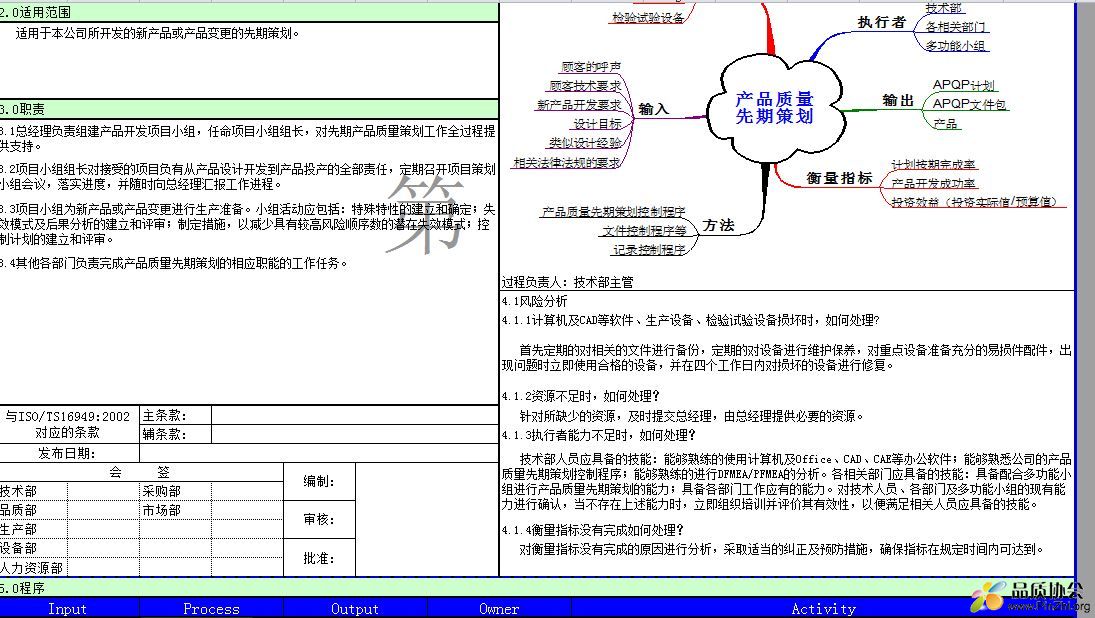Select the "采购部" cell
Screen dimensions: 1095x618
(175, 491)
